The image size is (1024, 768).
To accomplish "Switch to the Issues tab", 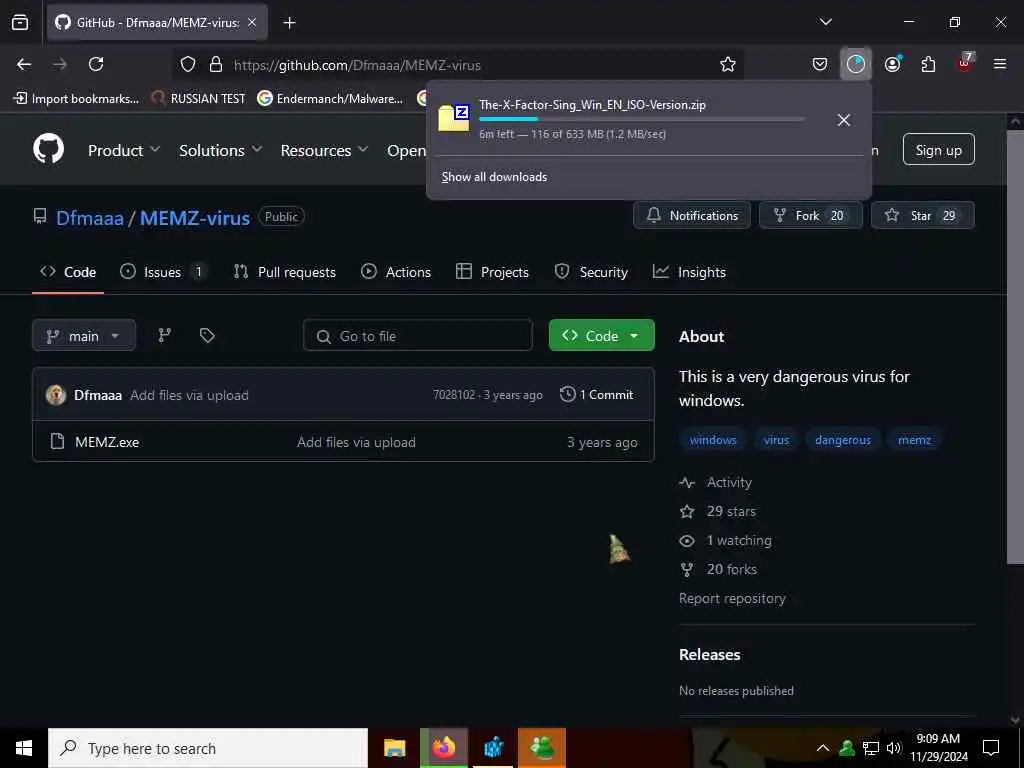I will point(163,272).
